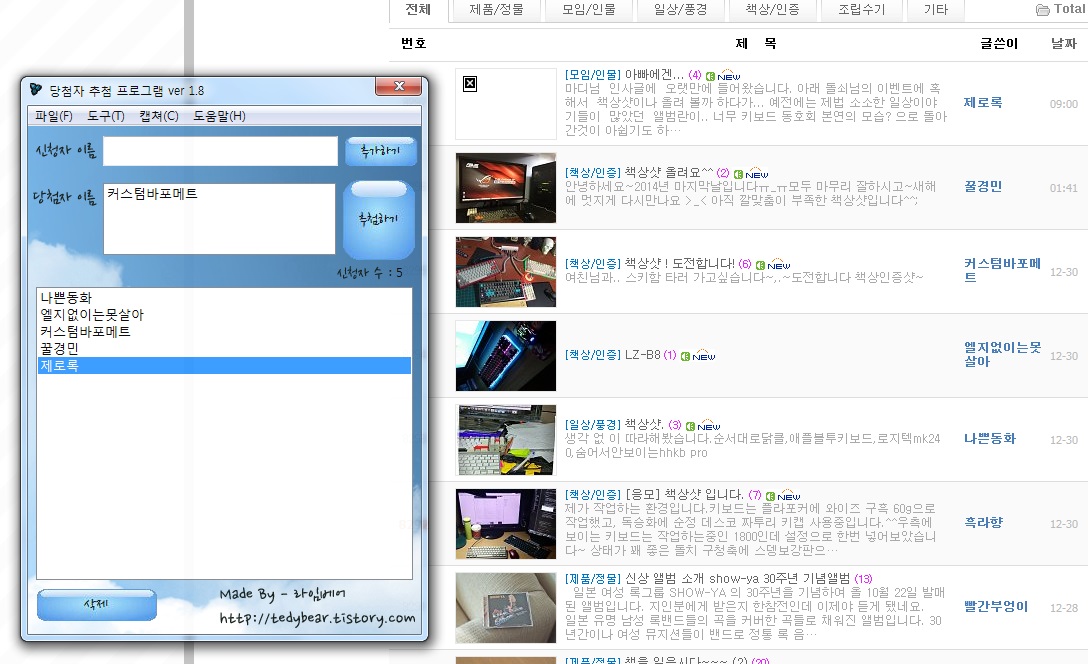Open the 책상샷 올려요^^ post
The width and height of the screenshot is (1088, 664).
pos(668,172)
